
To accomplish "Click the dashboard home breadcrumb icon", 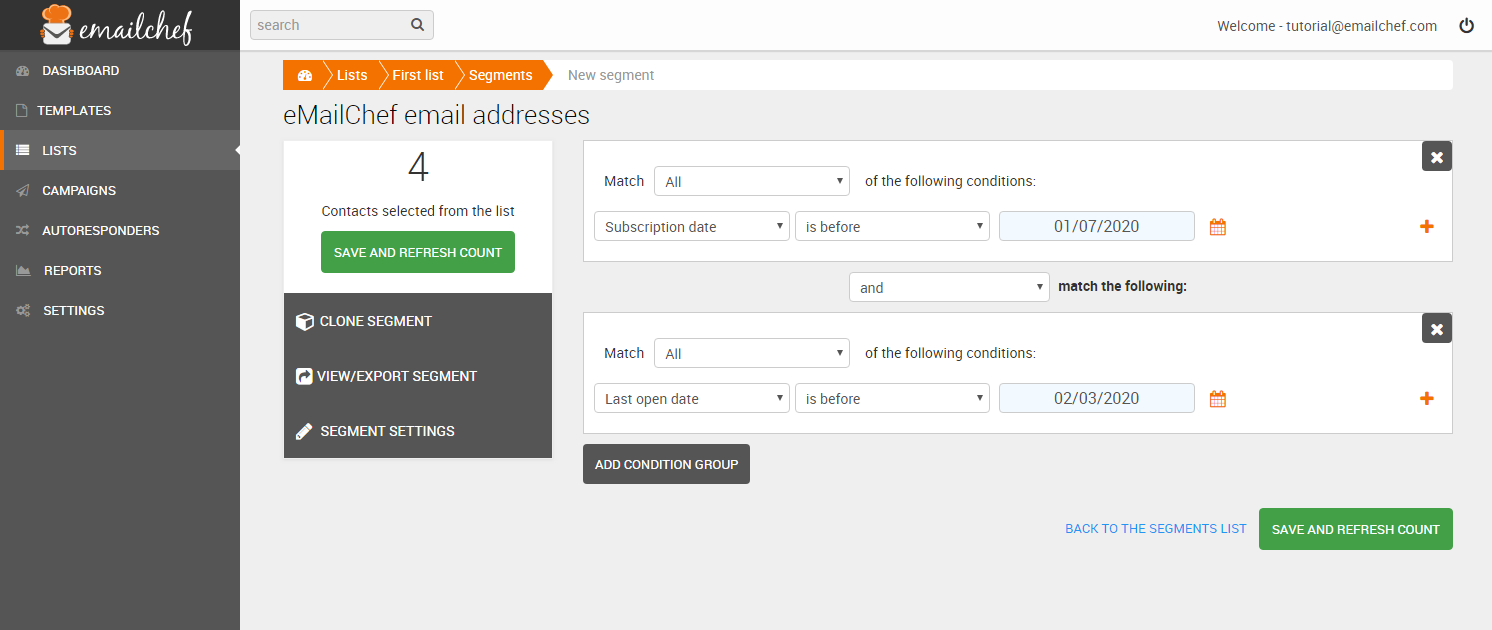I will 305,75.
